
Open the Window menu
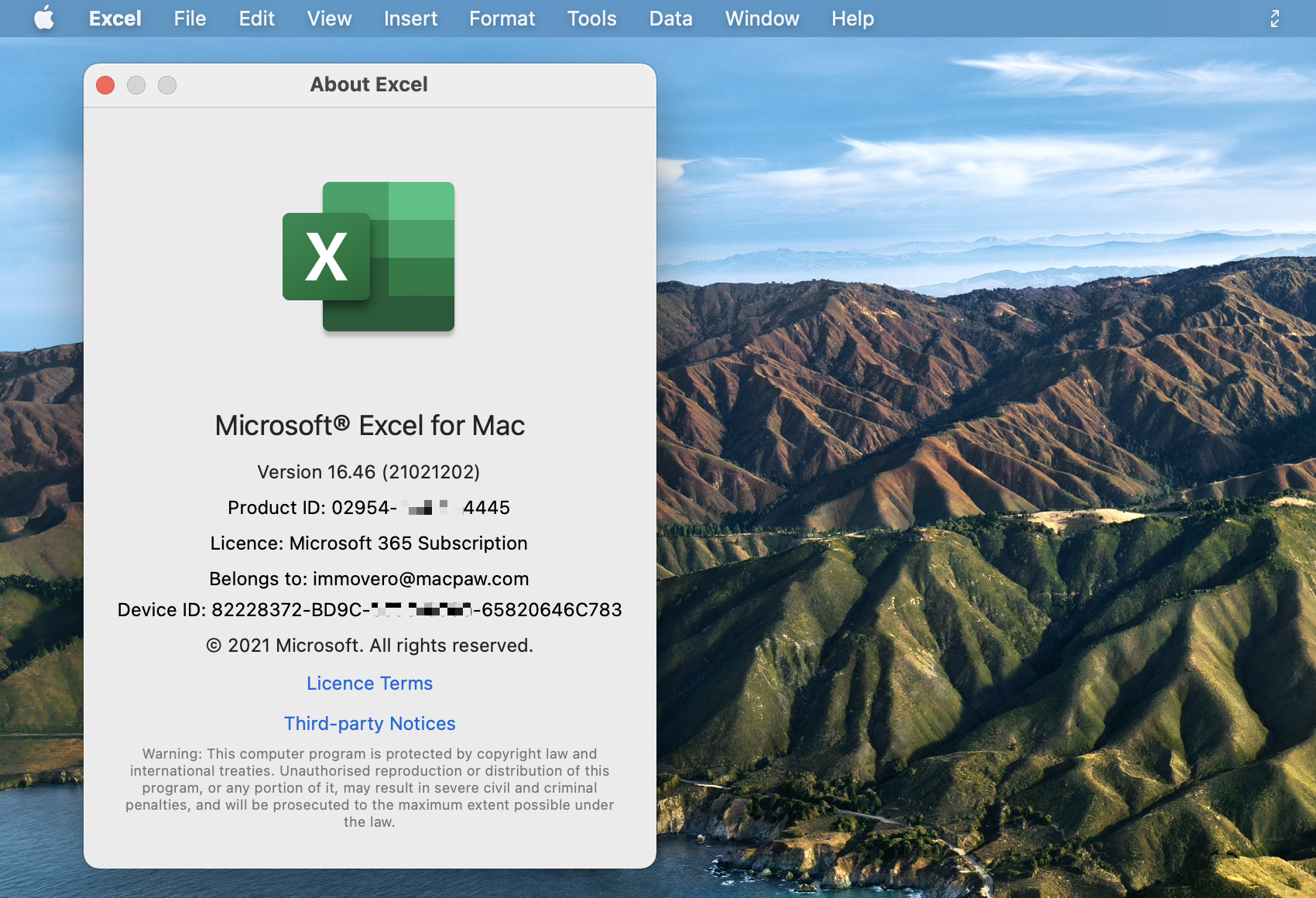click(762, 19)
